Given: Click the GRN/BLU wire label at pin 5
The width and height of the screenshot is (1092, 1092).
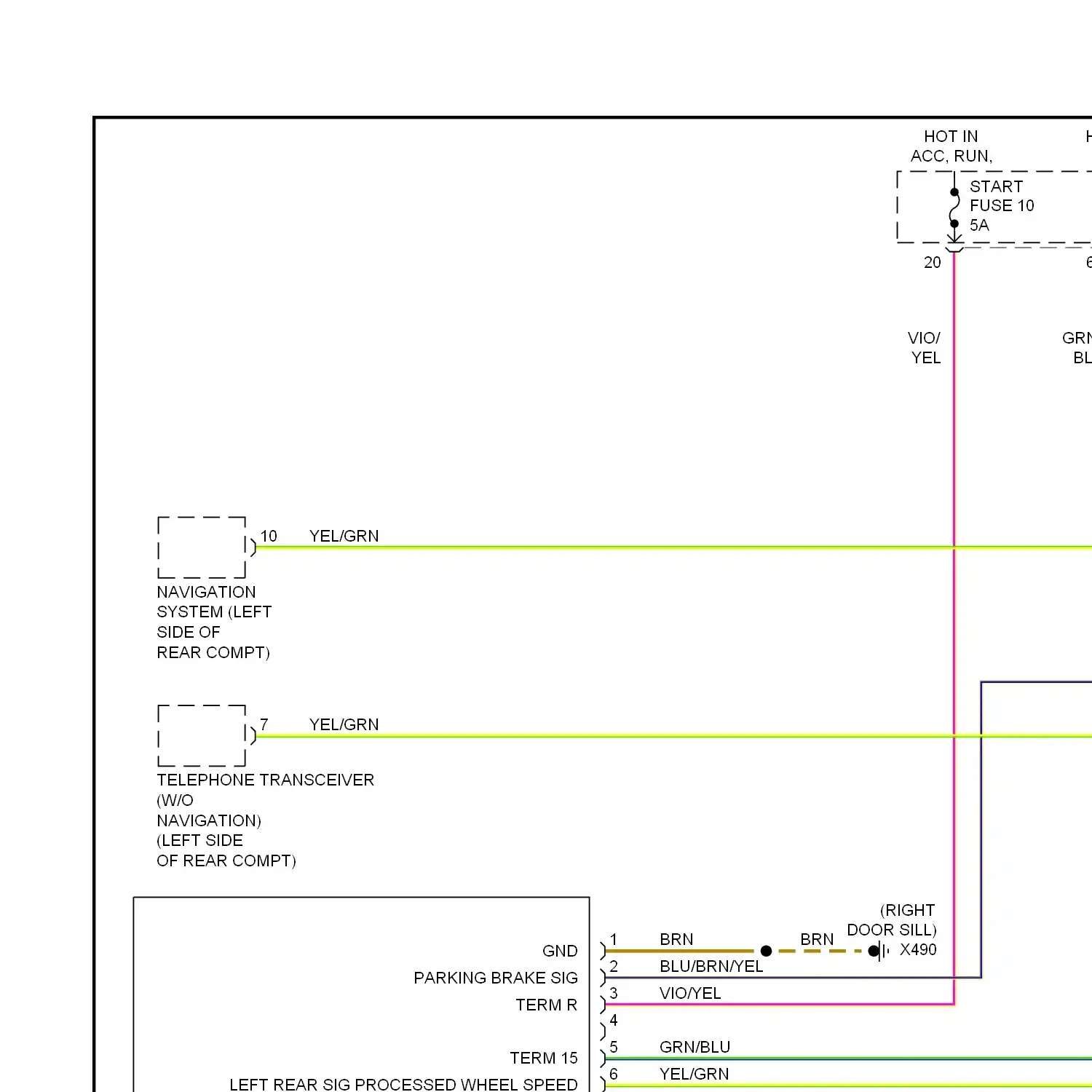Looking at the screenshot, I should point(695,1048).
